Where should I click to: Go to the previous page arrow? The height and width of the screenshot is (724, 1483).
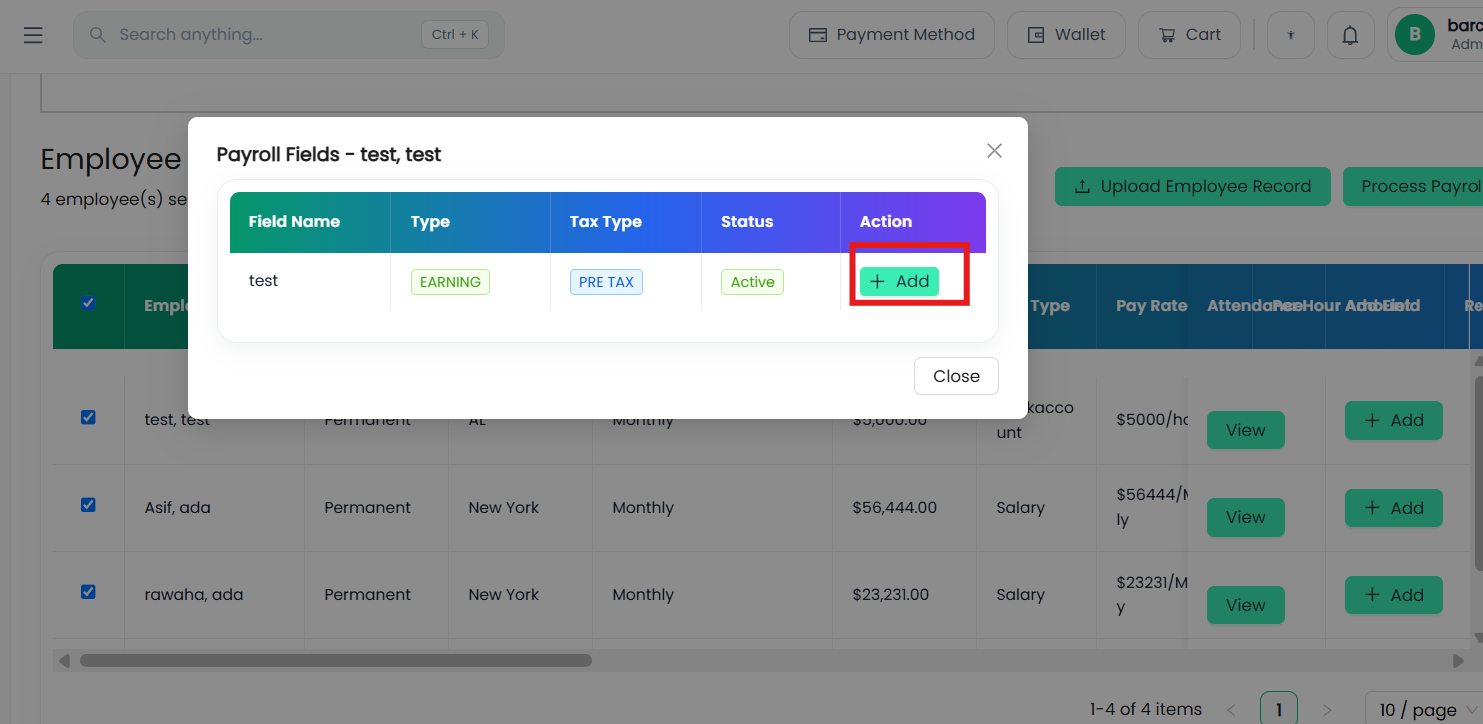coord(1231,710)
